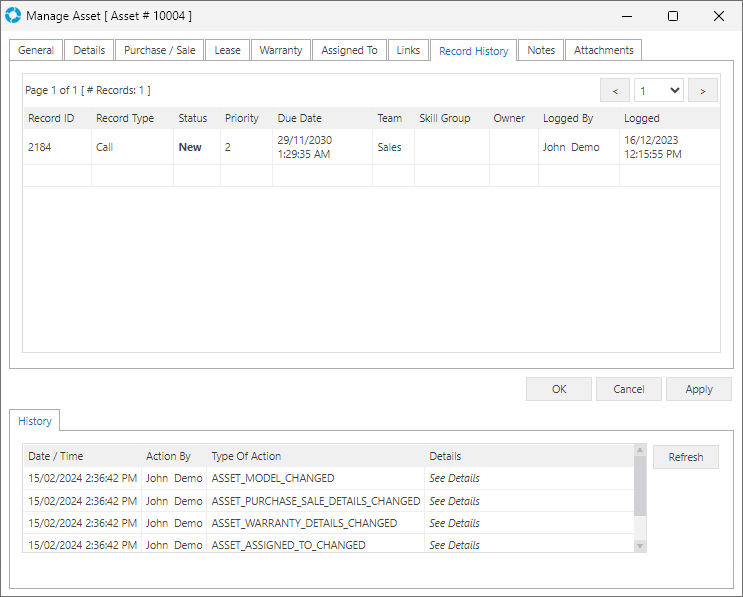
Task: Switch to the Assigned To tab
Action: tap(349, 50)
